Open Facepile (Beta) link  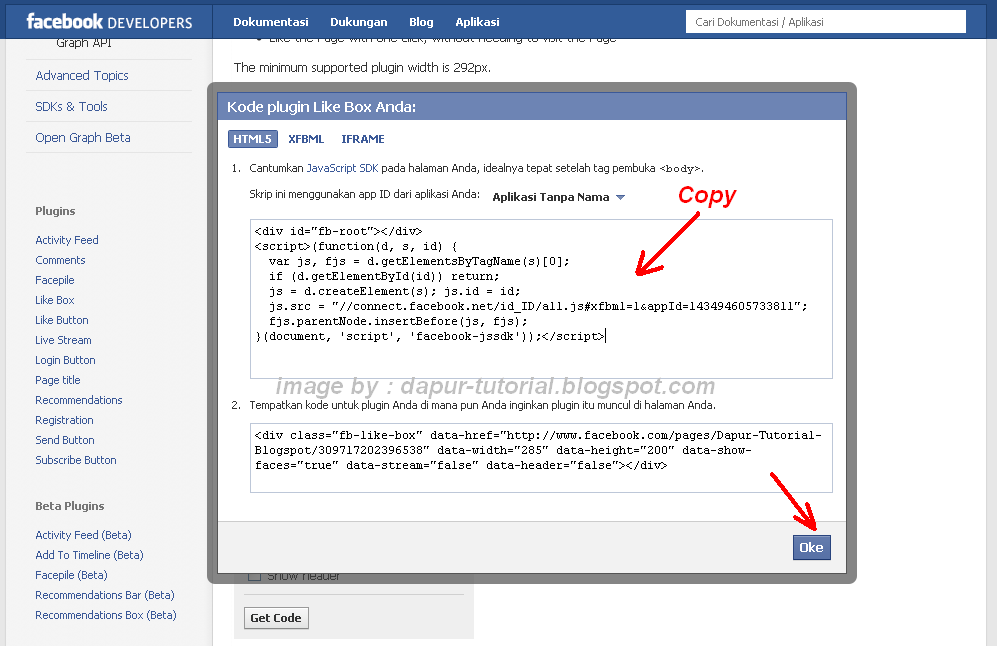pos(71,575)
